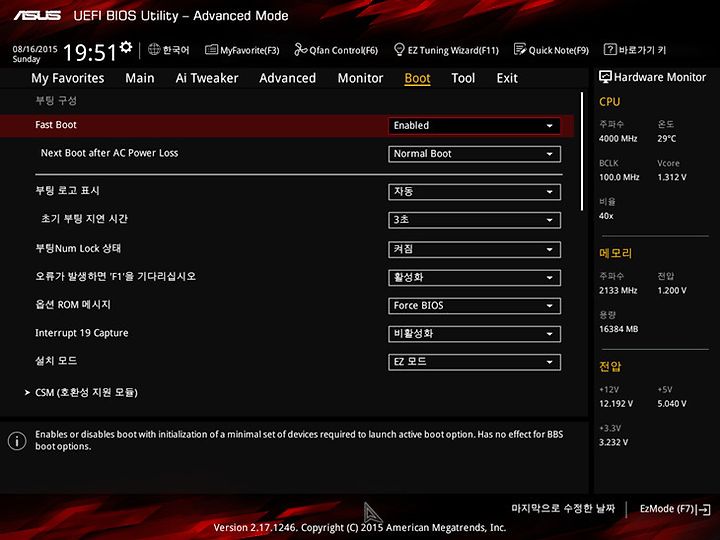This screenshot has height=540, width=720.
Task: Open Fast Boot Enabled dropdown
Action: (474, 126)
